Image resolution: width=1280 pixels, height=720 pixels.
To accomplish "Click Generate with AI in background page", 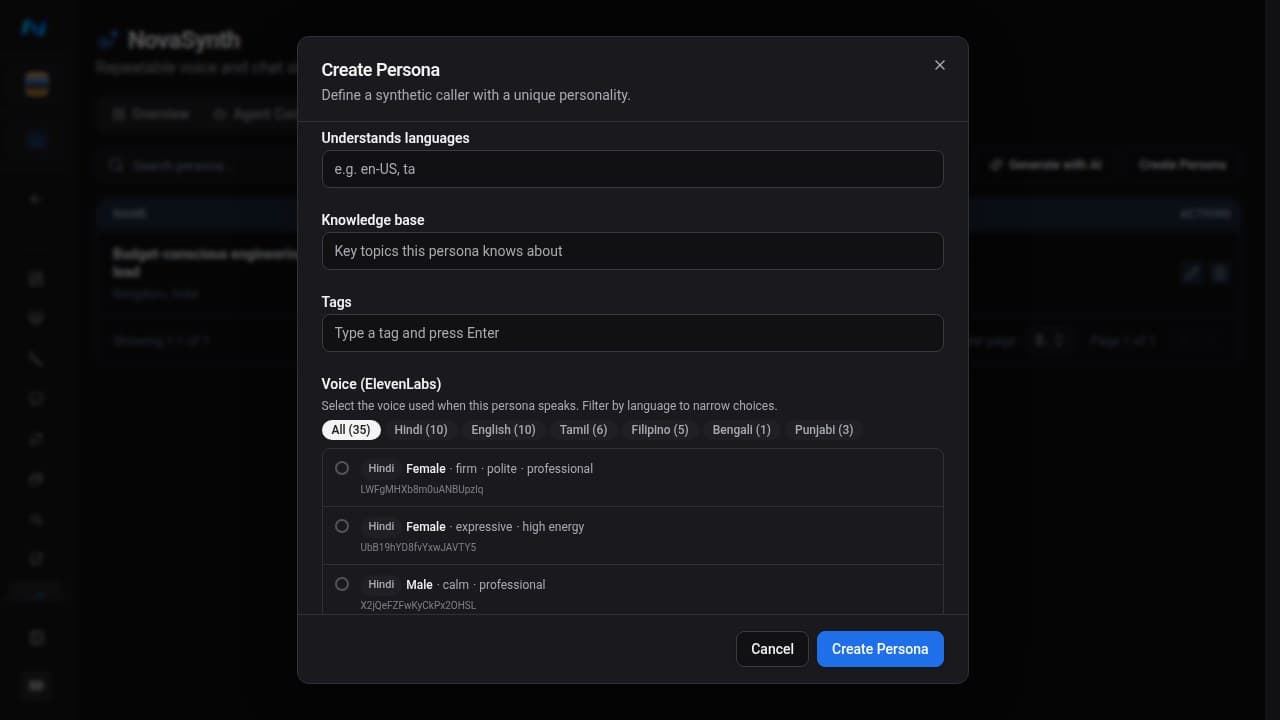I will click(x=1046, y=164).
